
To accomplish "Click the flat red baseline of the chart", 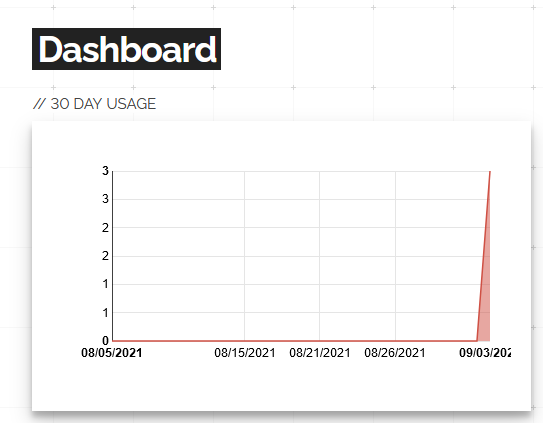I will click(x=294, y=341).
